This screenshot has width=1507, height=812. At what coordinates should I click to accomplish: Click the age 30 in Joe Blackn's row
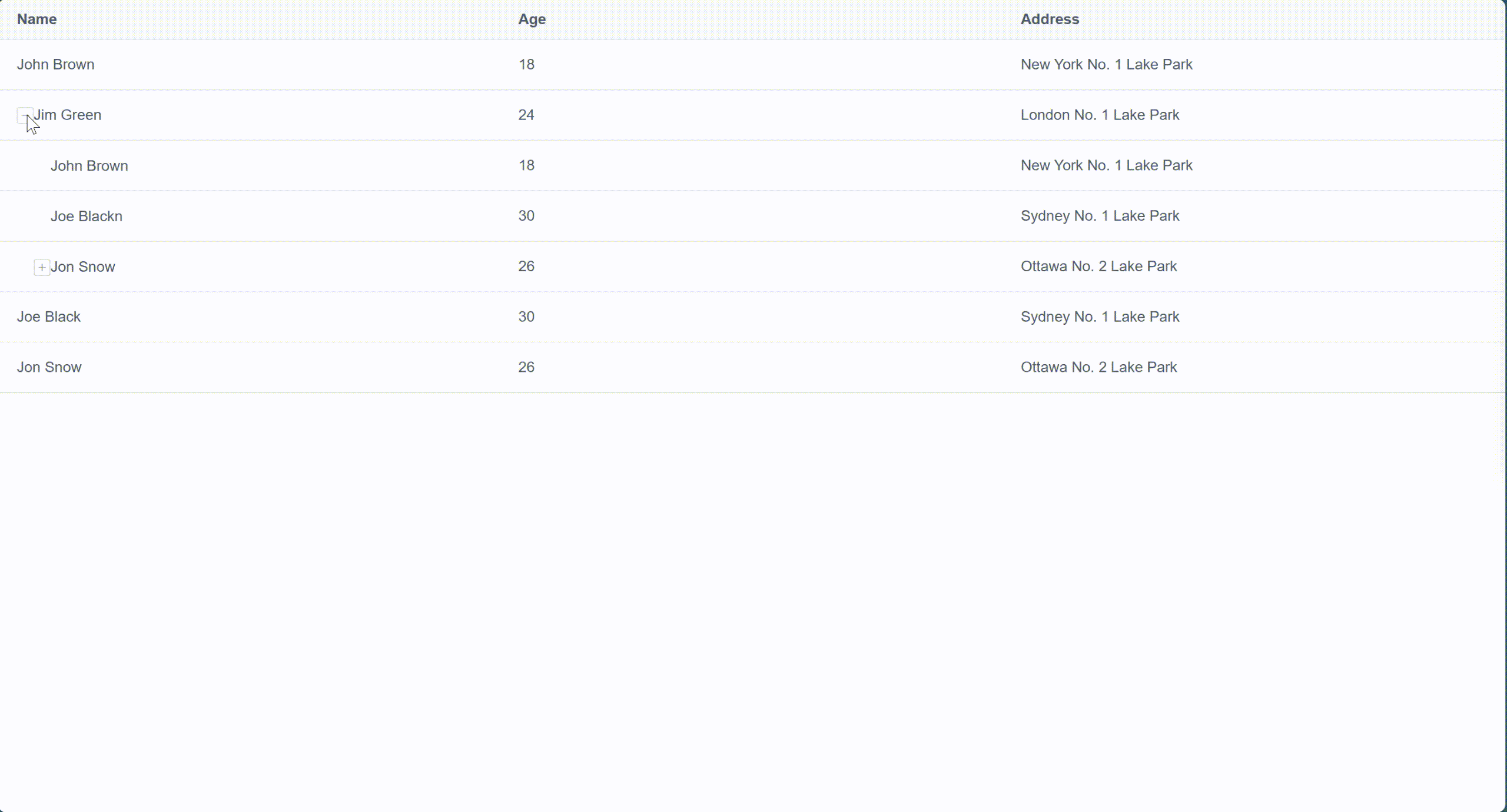click(526, 216)
